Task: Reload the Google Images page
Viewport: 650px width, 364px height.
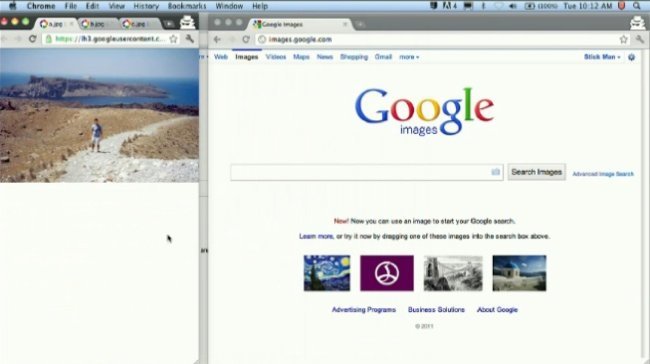Action: (245, 39)
